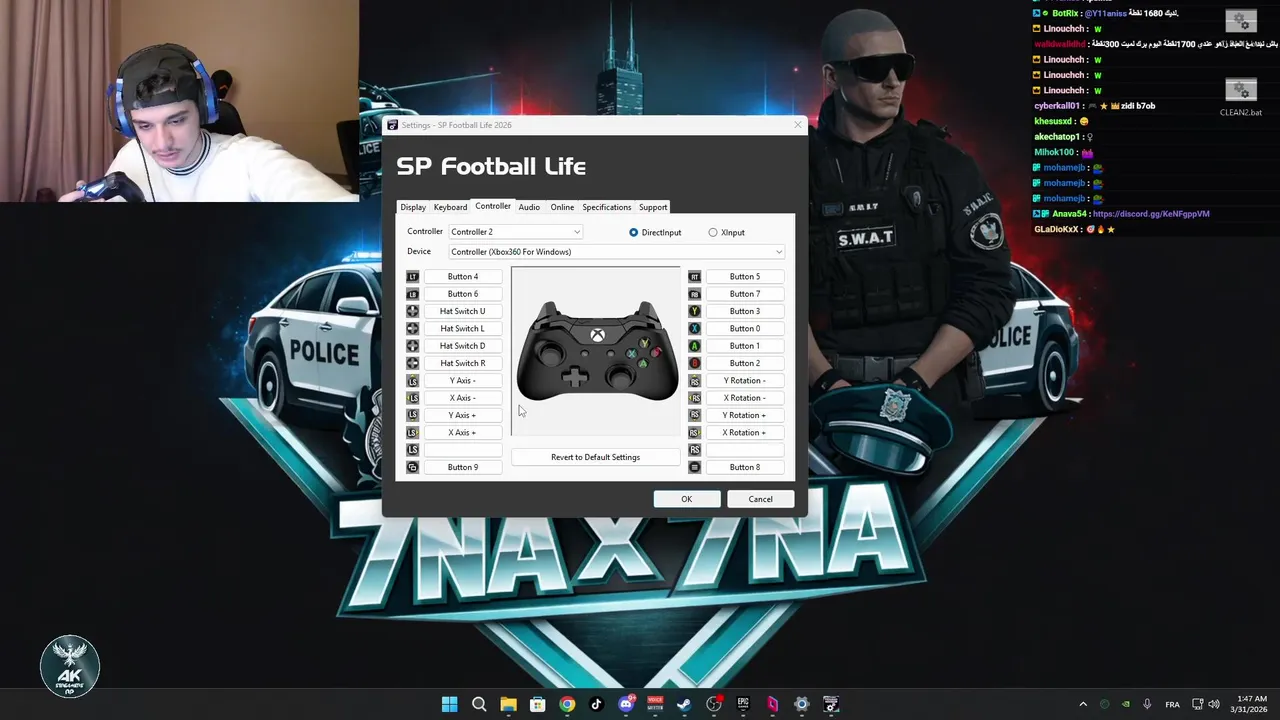
Task: Click the Button 4 mapping for LT
Action: [462, 277]
